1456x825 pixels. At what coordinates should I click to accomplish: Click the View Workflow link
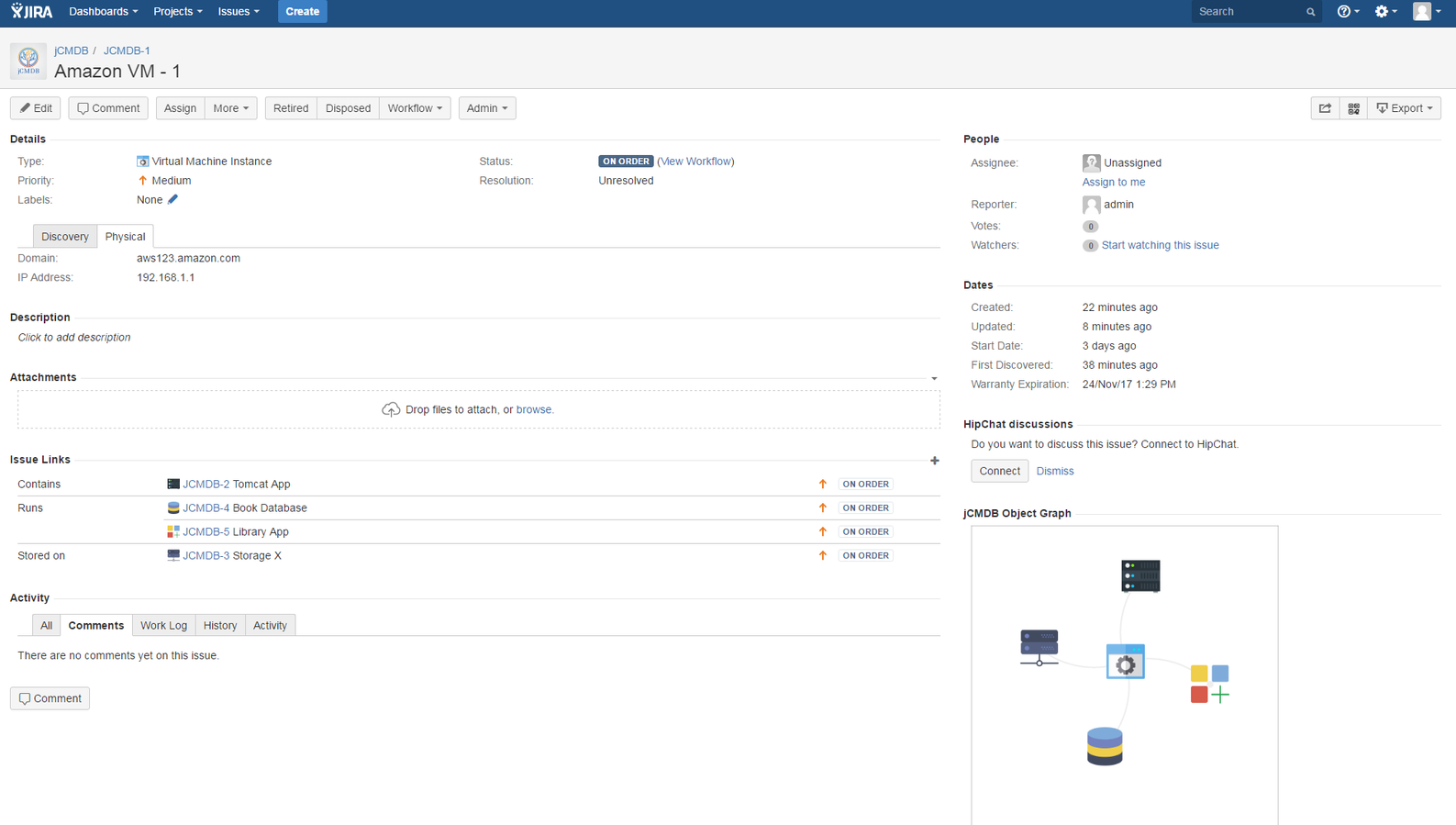(x=696, y=162)
